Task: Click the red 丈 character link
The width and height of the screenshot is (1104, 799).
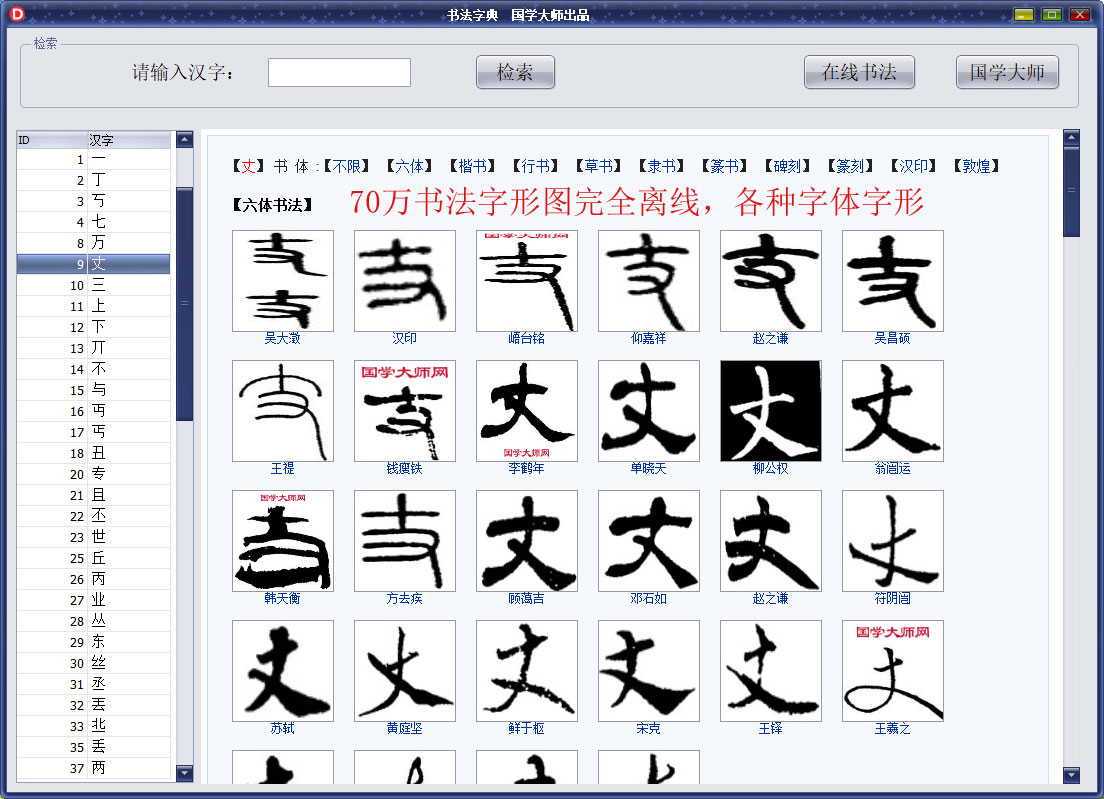Action: (249, 166)
